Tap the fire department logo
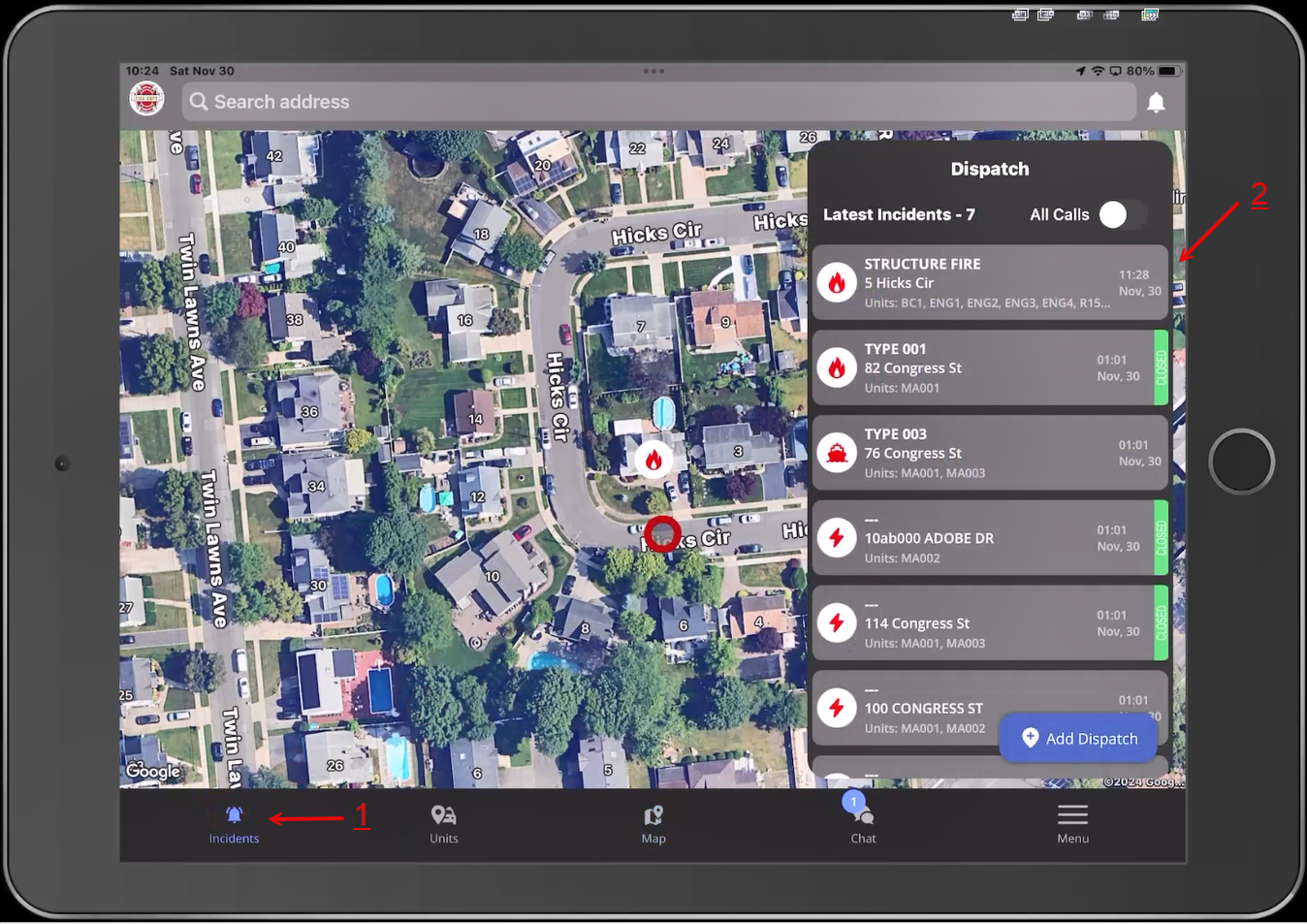Screen dimensions: 1307x924 [146, 99]
